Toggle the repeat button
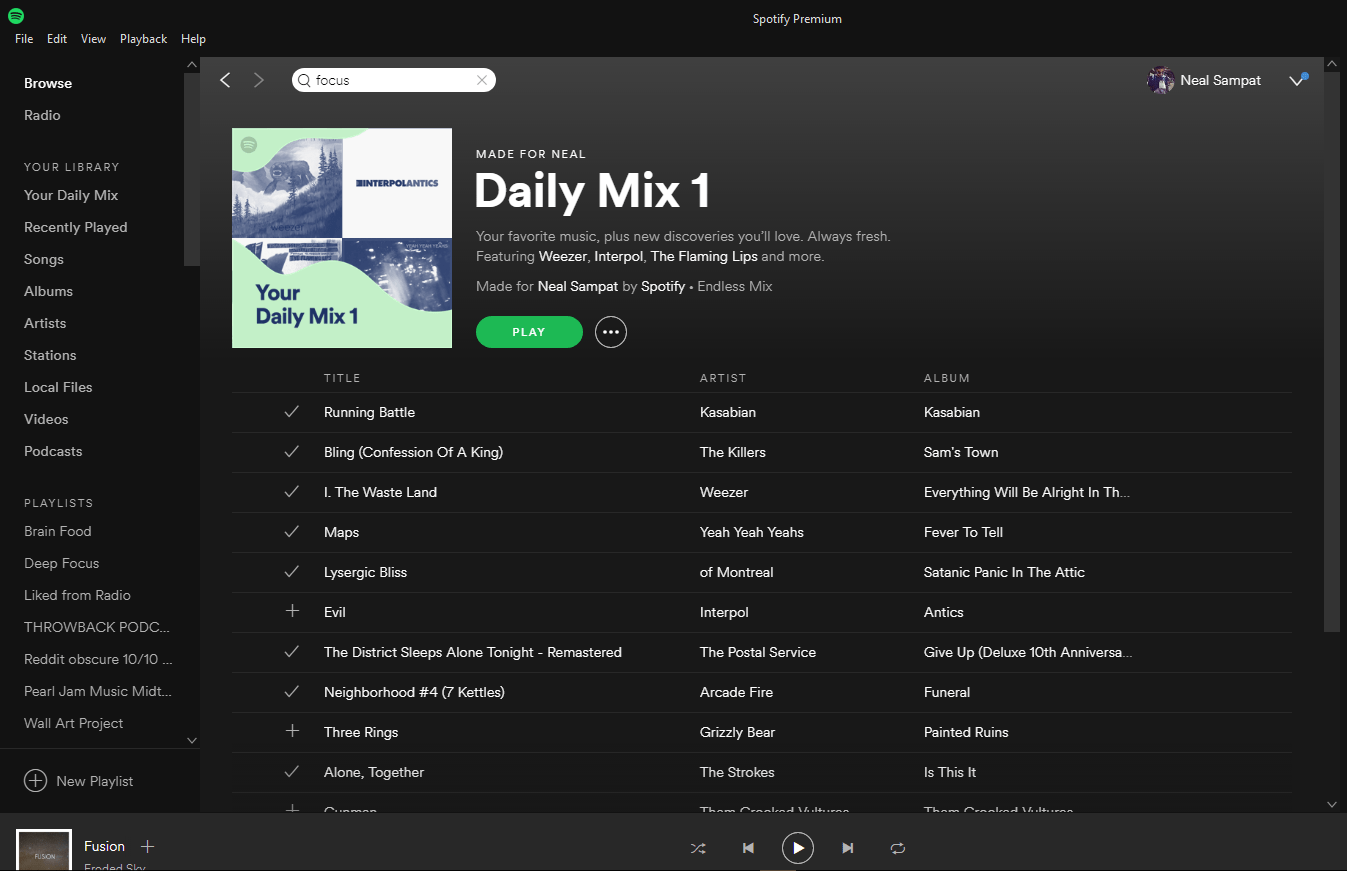1347x871 pixels. coord(898,848)
